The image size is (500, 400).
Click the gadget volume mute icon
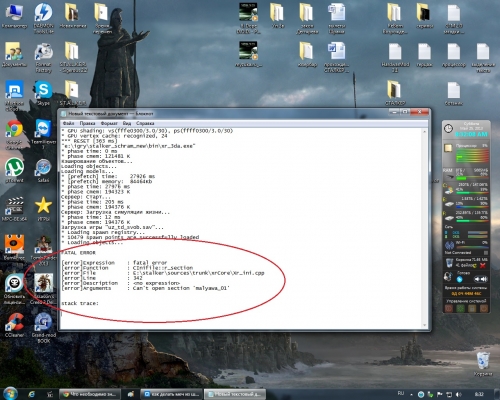(481, 279)
